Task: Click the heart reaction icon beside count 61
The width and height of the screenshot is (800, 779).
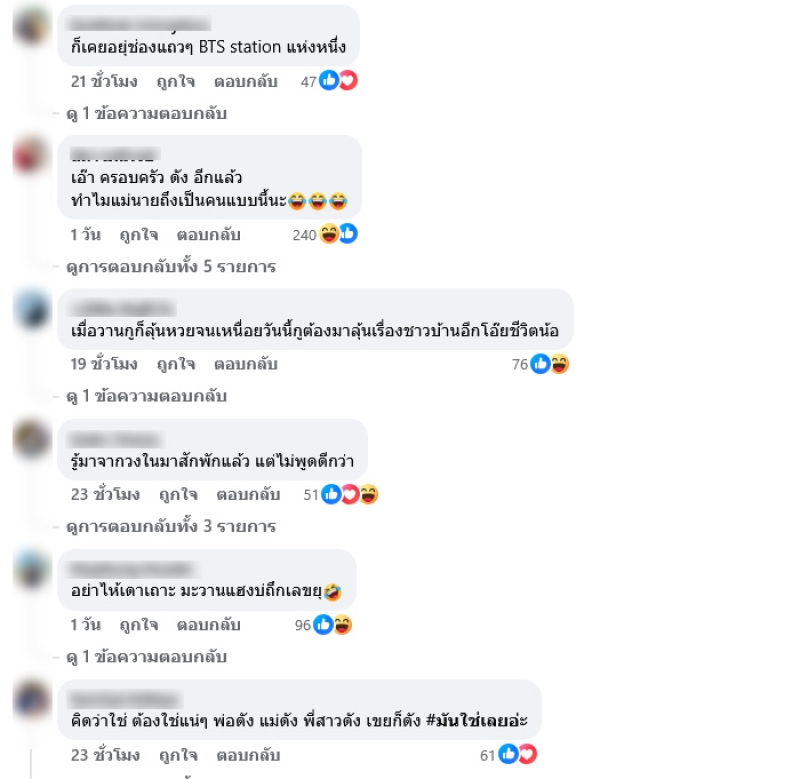Action: (528, 755)
